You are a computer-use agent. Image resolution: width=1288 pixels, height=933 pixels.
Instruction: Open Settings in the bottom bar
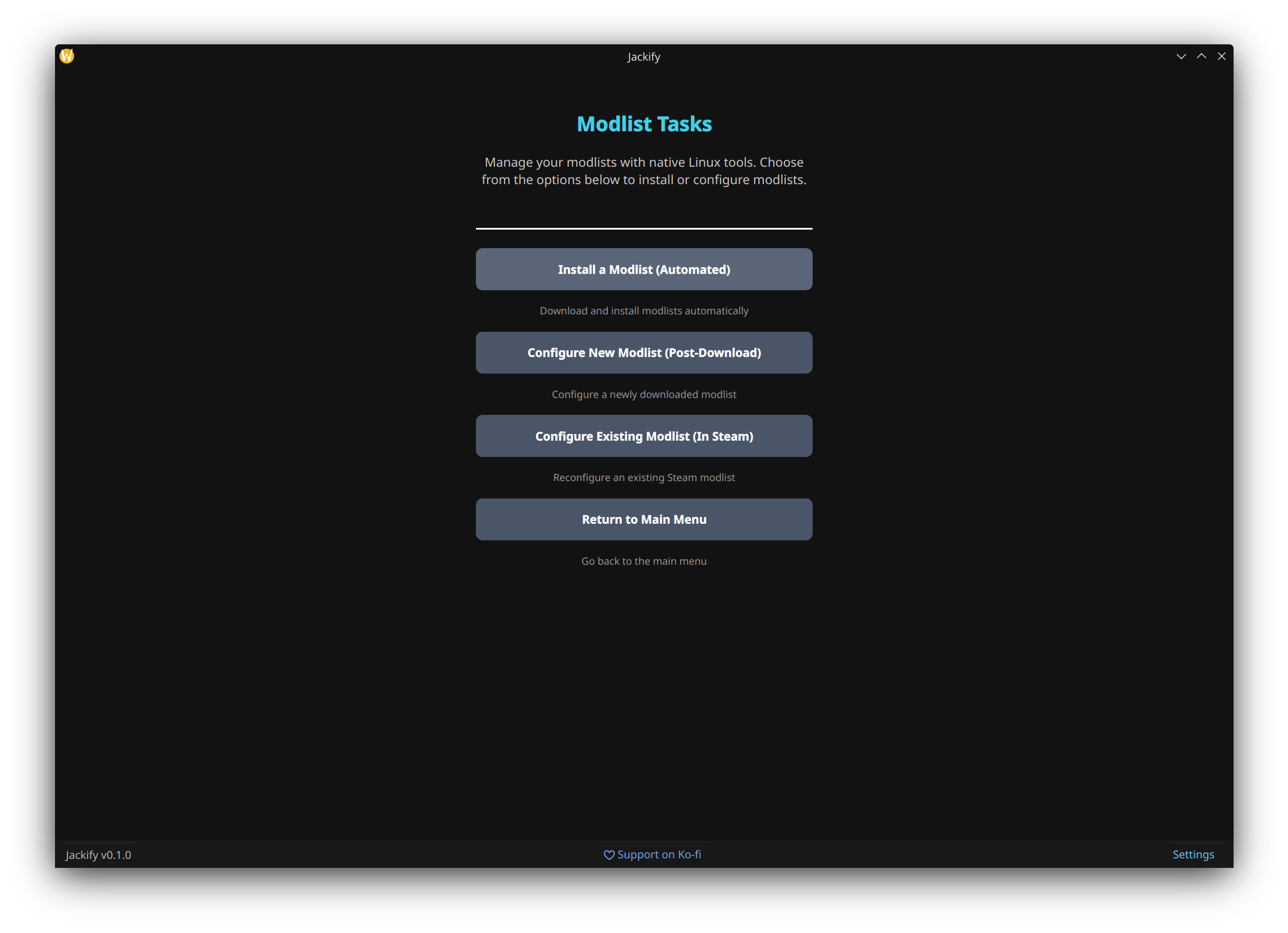point(1193,854)
